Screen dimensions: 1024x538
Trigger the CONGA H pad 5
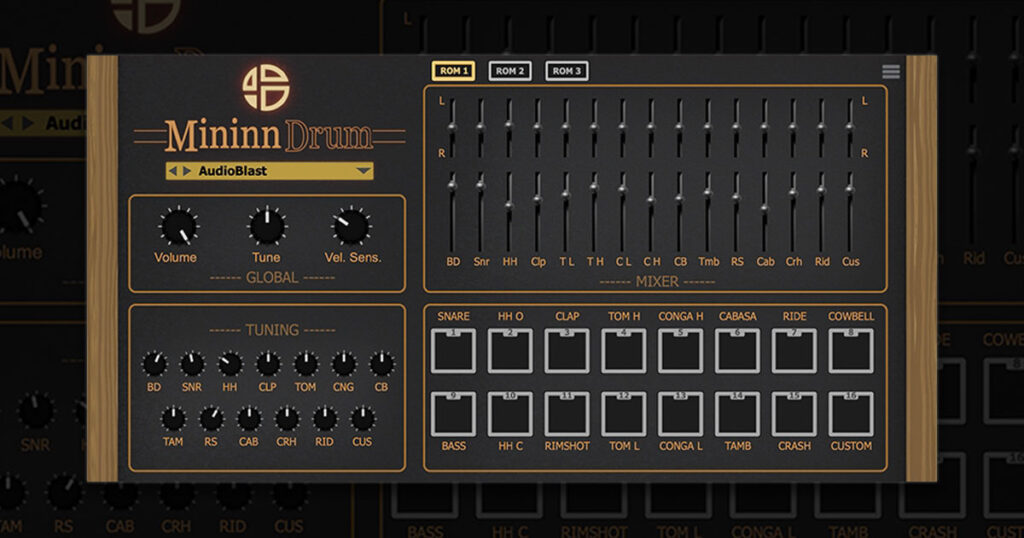pos(680,351)
